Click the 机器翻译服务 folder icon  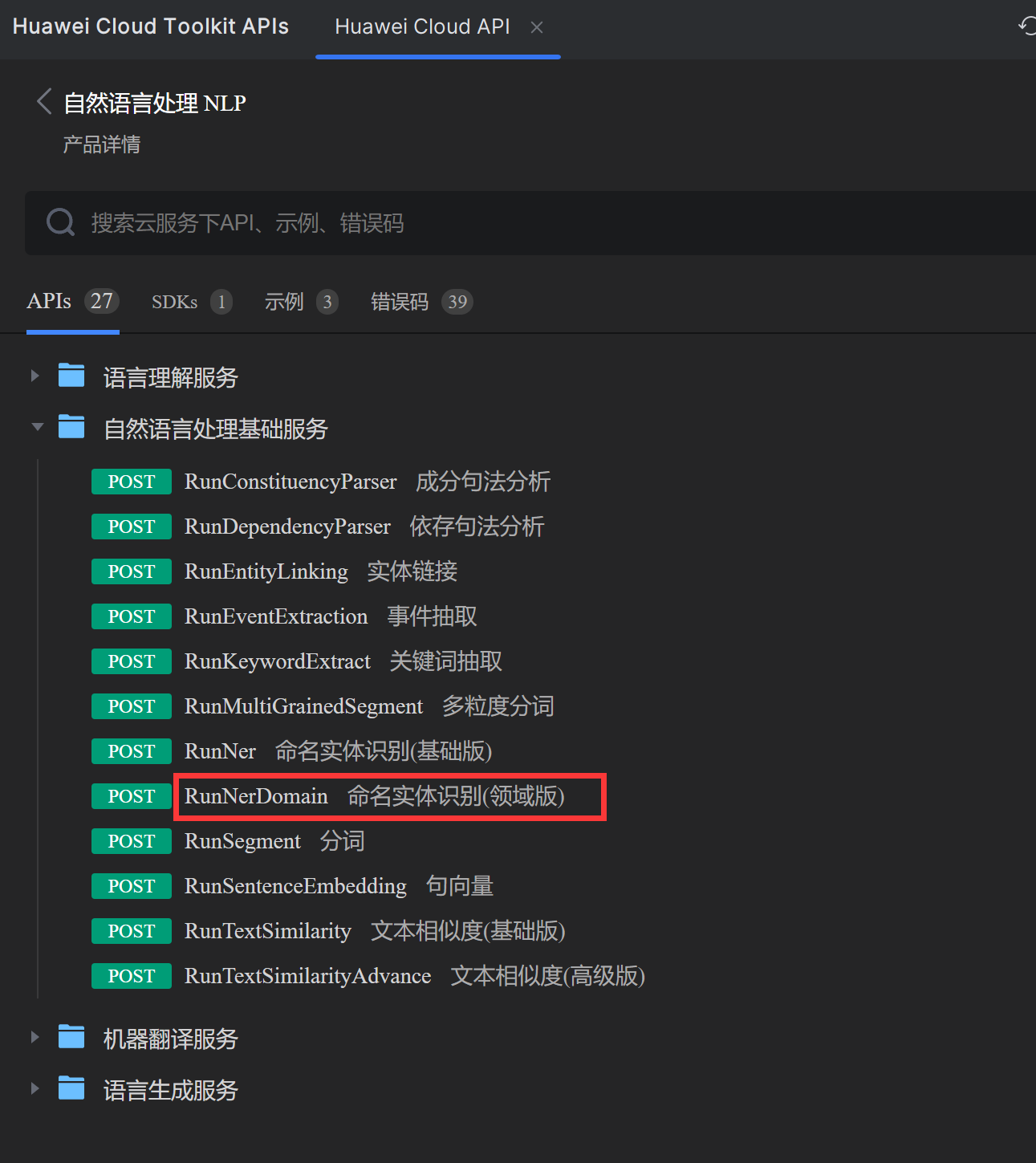tap(71, 1036)
